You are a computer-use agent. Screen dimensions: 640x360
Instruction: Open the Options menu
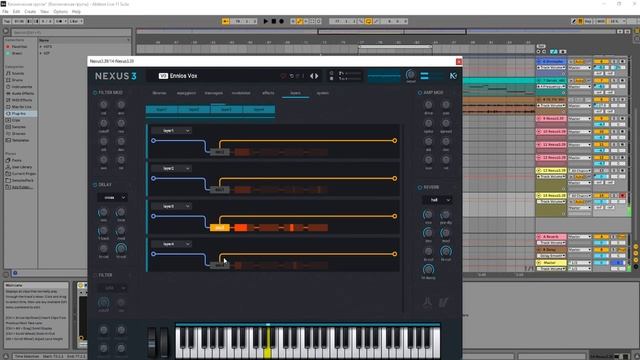(x=60, y=11)
